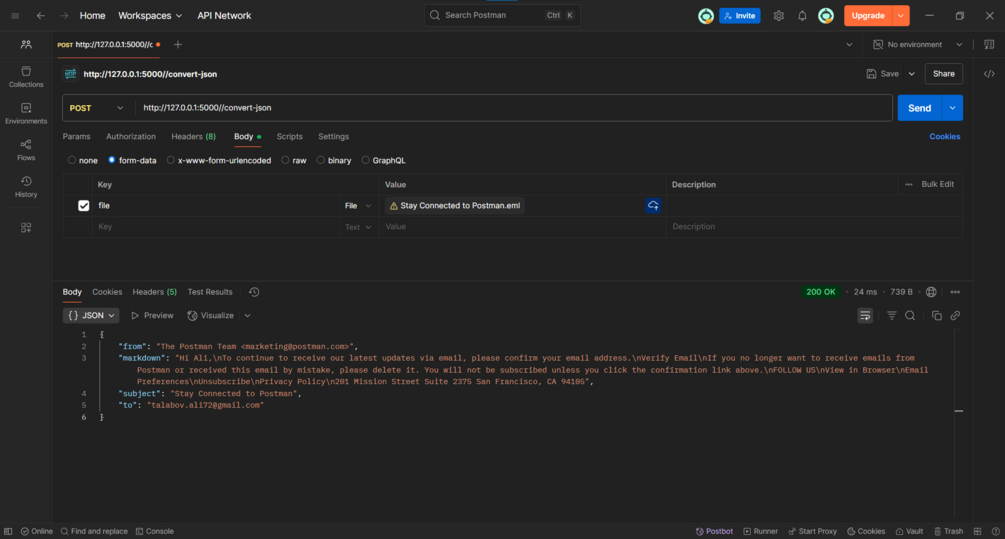Image resolution: width=1005 pixels, height=539 pixels.
Task: View response history clock icon
Action: click(254, 292)
